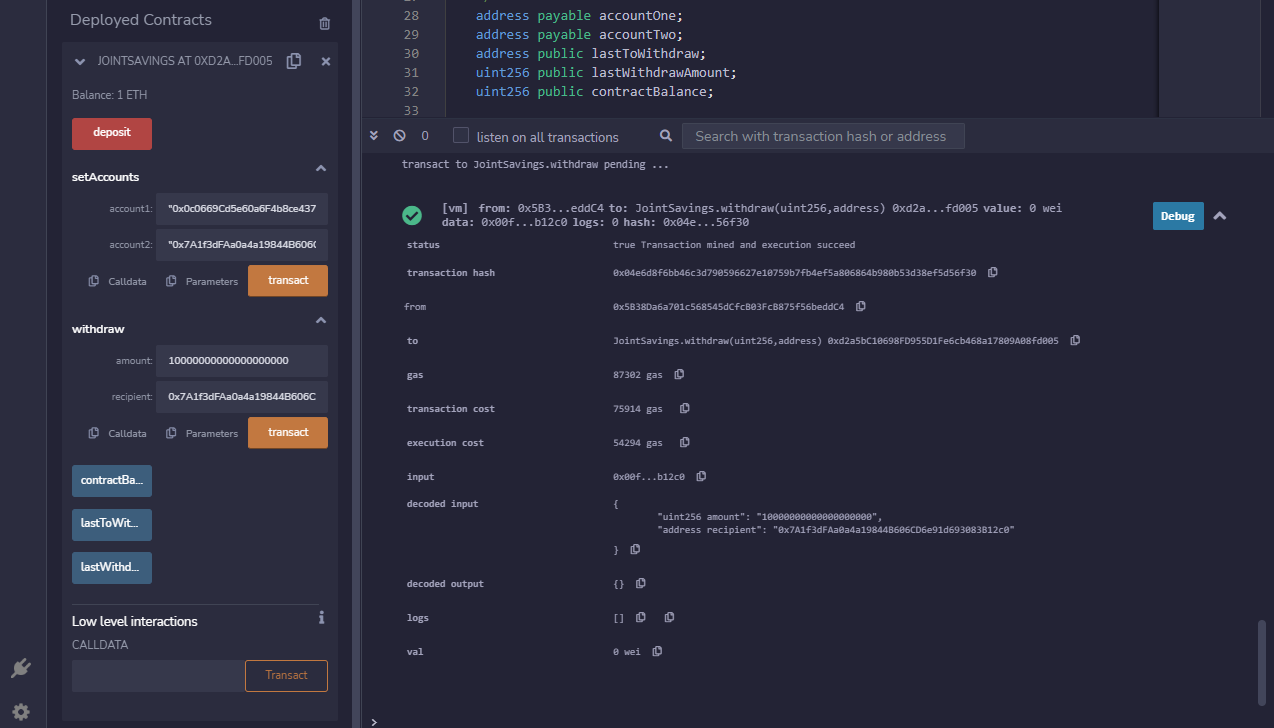Copy the logs value first icon
Image resolution: width=1274 pixels, height=728 pixels.
(641, 617)
